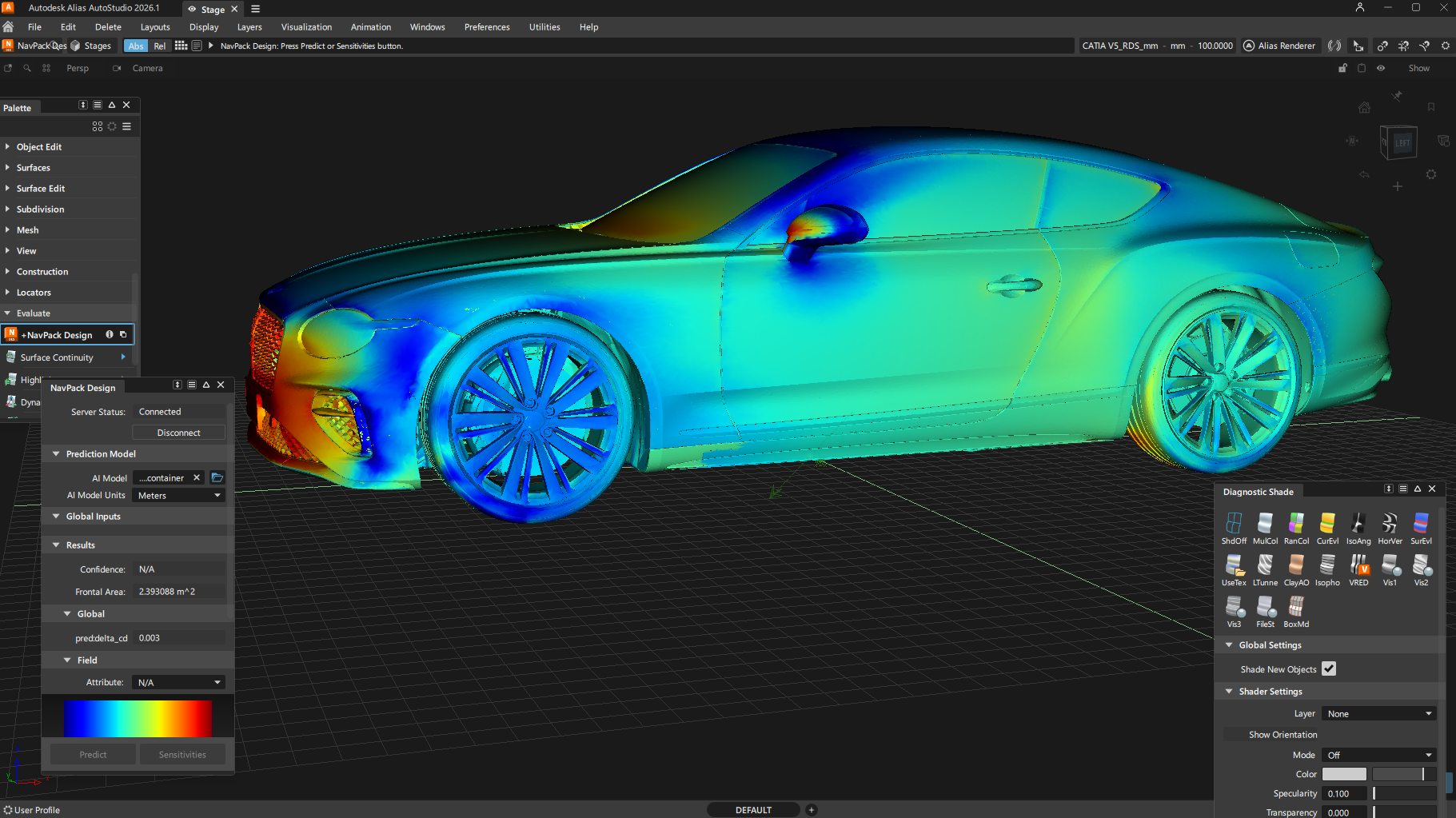Enable the SurEvl surface evaluation icon
The width and height of the screenshot is (1456, 818).
[1421, 524]
